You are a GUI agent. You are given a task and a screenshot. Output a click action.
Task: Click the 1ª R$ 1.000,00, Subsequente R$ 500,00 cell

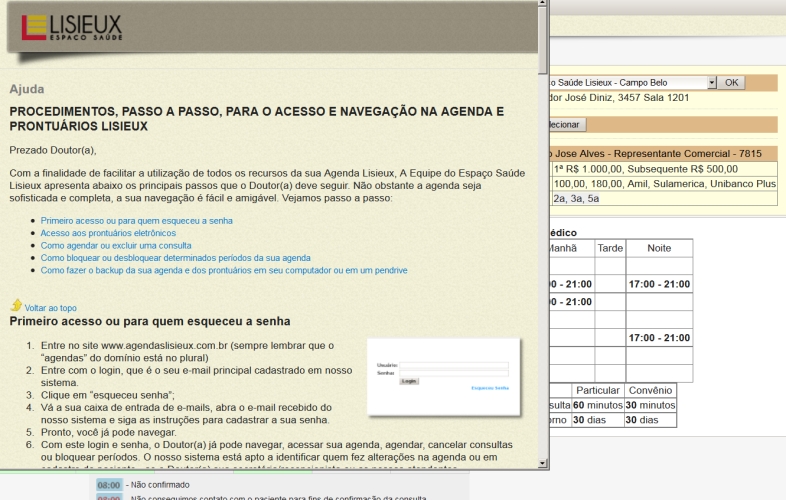coord(665,169)
